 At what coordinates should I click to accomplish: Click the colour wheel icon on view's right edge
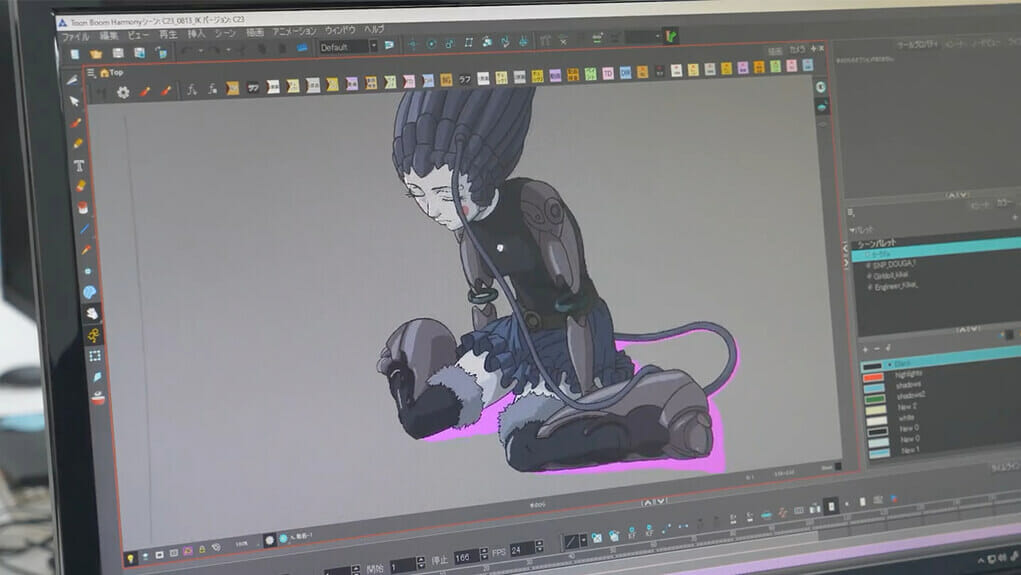pyautogui.click(x=821, y=87)
